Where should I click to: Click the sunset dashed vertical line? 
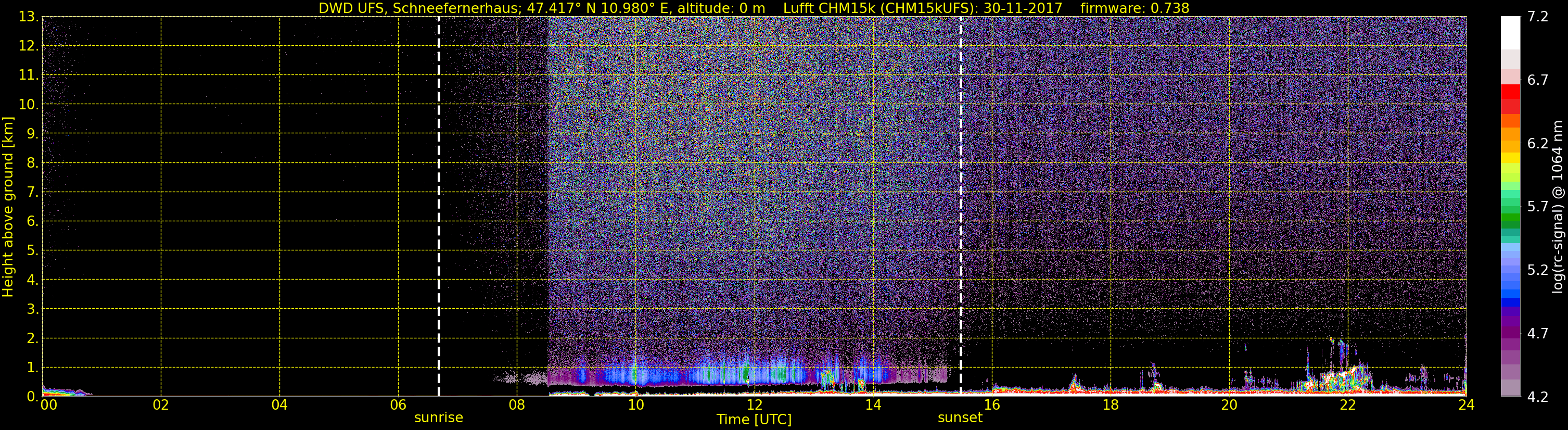pos(961,207)
